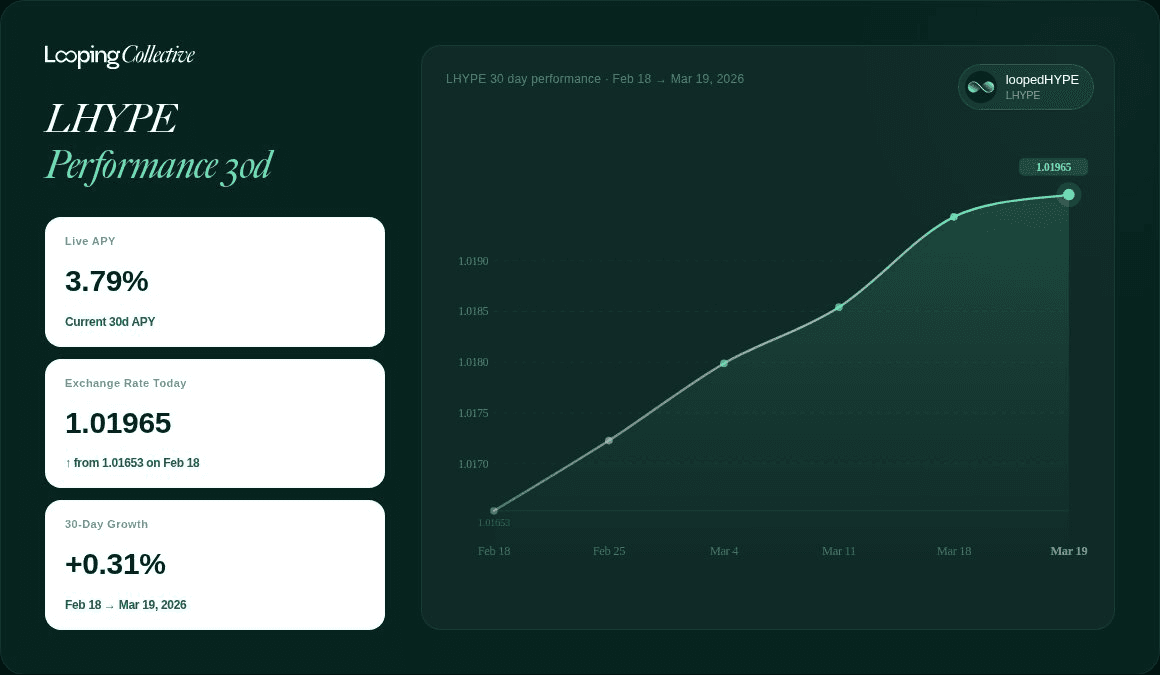This screenshot has height=675, width=1160.
Task: Select the loopedHYPE LHYPE token badge
Action: coord(1025,87)
